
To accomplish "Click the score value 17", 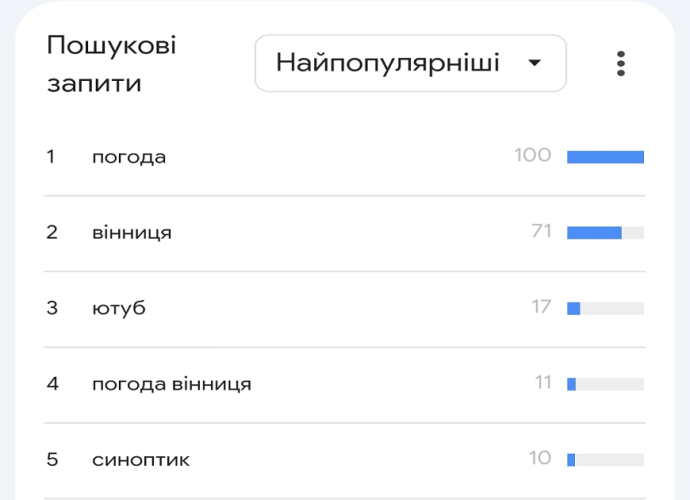I will (542, 307).
